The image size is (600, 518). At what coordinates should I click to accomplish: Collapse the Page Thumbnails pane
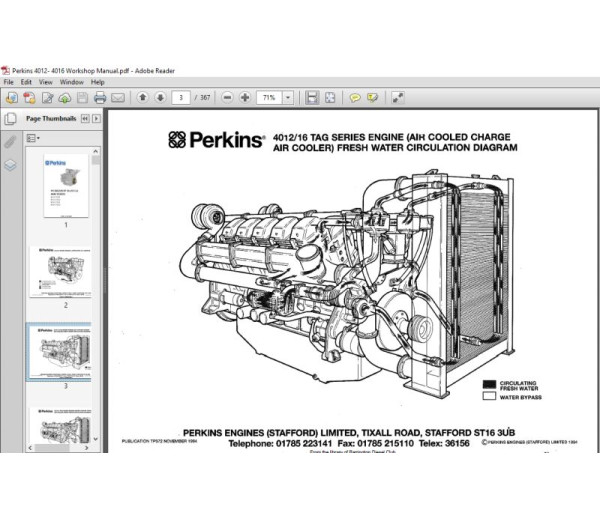pos(97,118)
